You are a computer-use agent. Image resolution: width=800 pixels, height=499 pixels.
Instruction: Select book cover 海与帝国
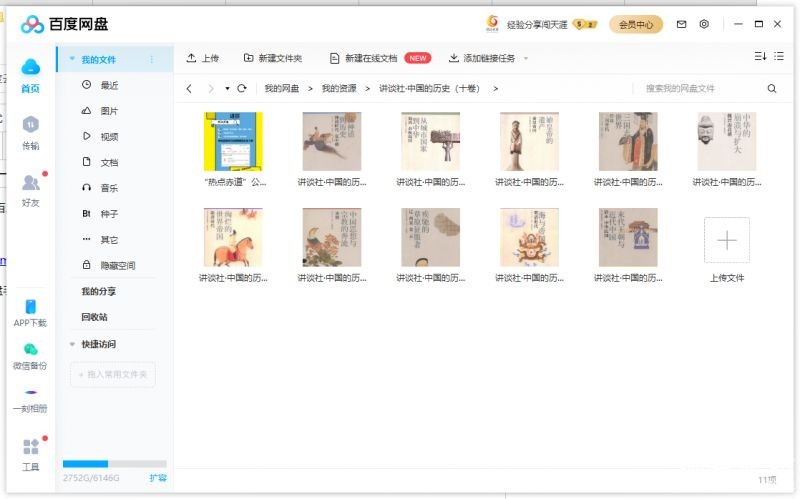(530, 237)
